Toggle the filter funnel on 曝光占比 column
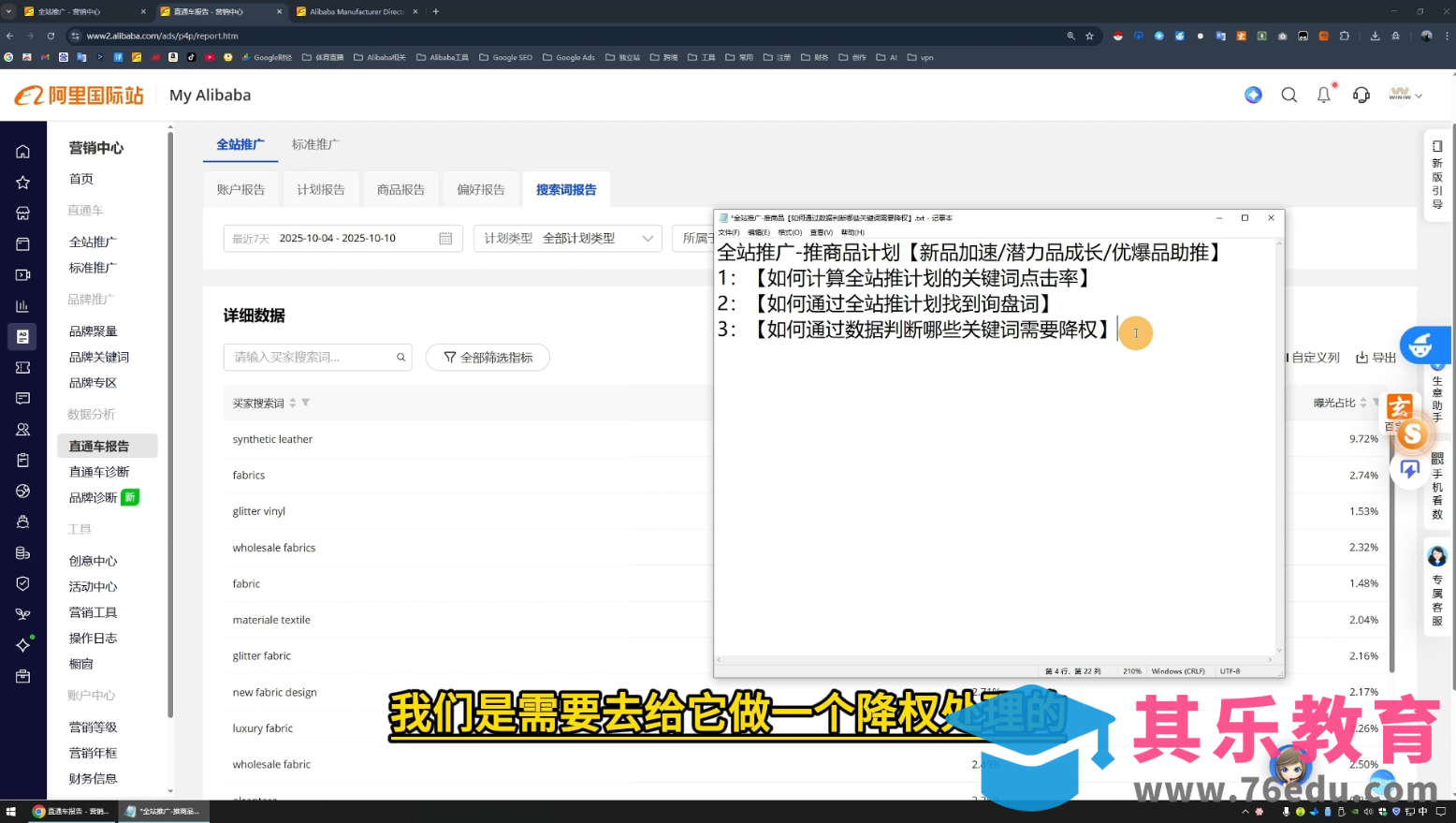Image resolution: width=1456 pixels, height=823 pixels. [1377, 403]
